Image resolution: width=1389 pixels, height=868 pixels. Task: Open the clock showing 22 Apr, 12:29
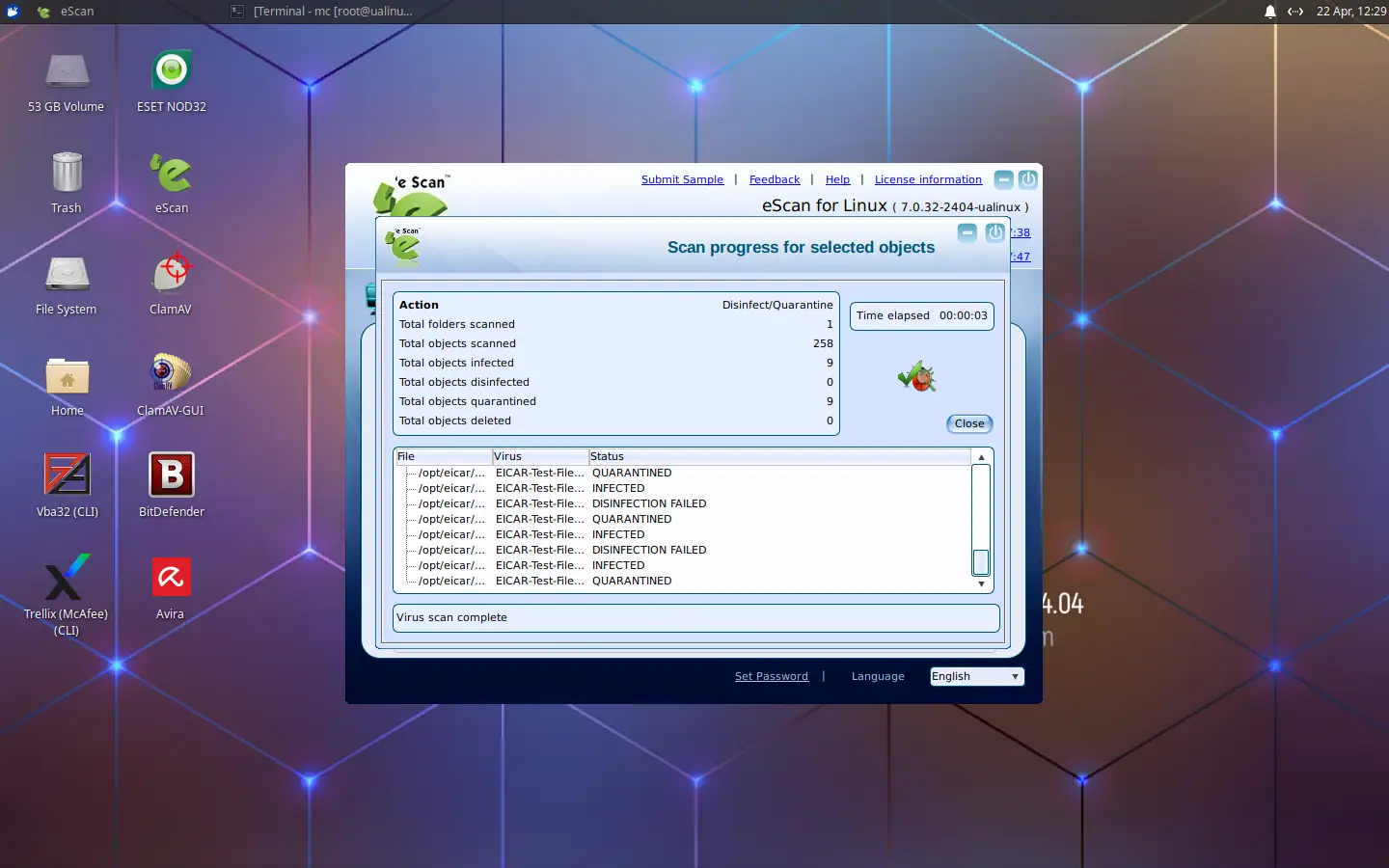pos(1350,12)
